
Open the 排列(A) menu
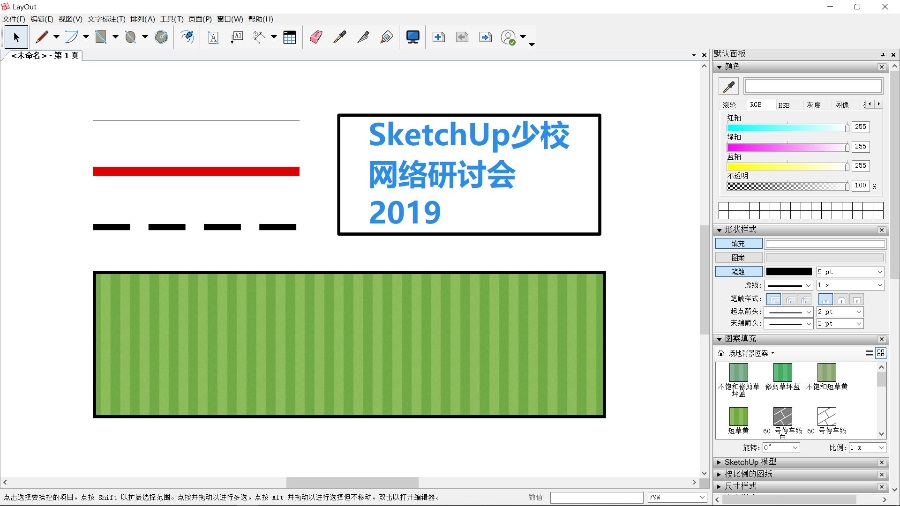[x=143, y=19]
